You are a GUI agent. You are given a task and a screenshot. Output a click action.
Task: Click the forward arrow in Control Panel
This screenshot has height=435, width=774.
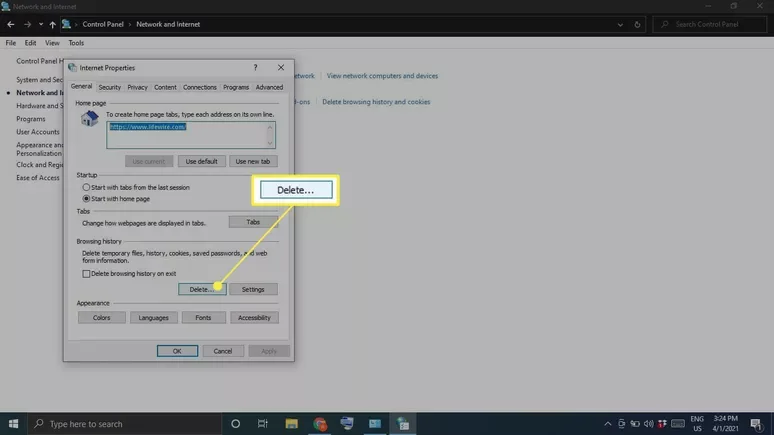pos(27,24)
